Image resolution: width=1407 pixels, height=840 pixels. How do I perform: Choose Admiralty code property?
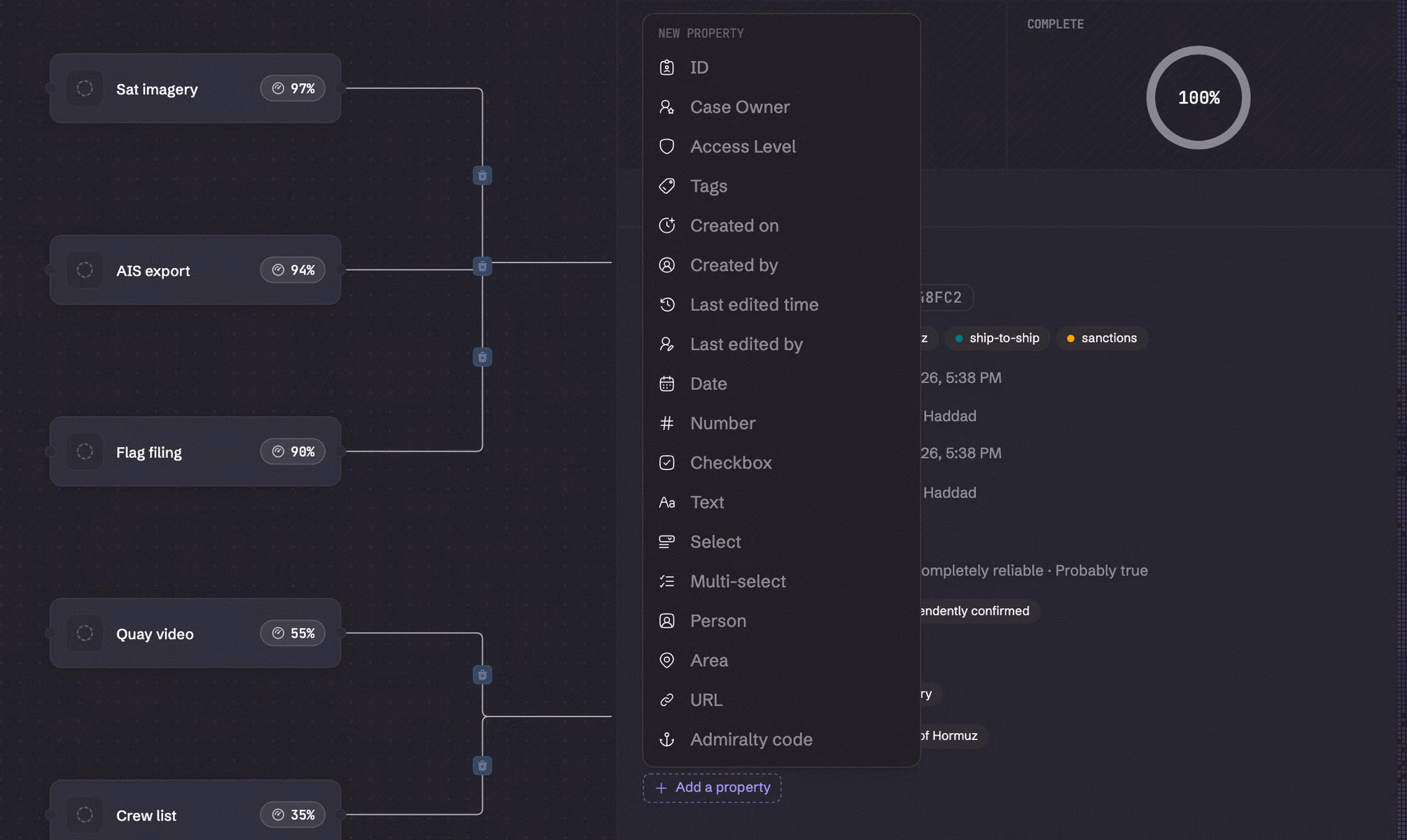click(x=781, y=740)
